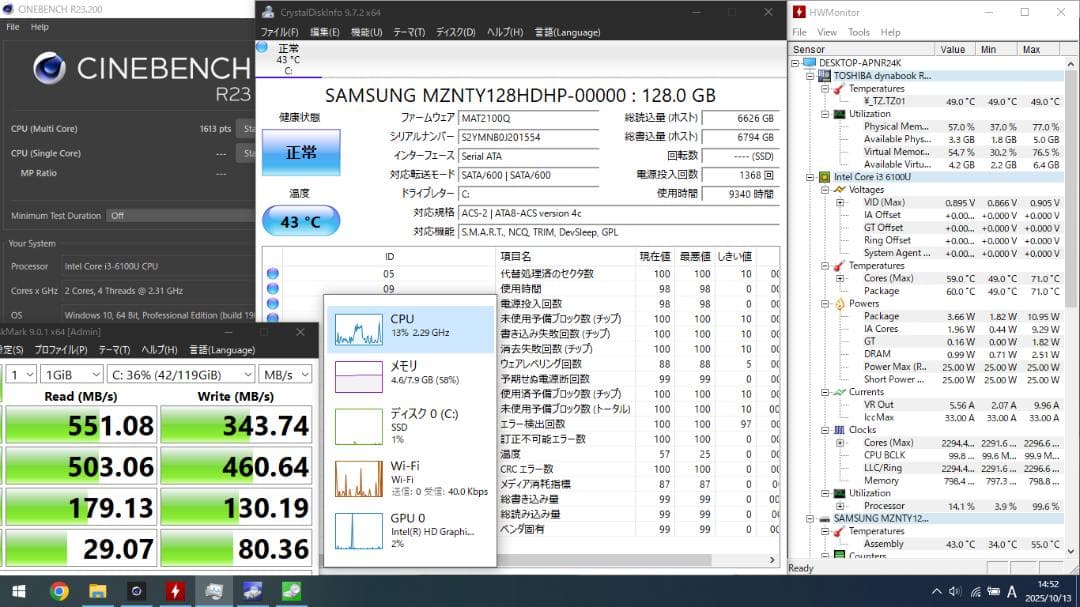The width and height of the screenshot is (1080, 607).
Task: Click the blue status circle for SMART ID 05
Action: 273,274
